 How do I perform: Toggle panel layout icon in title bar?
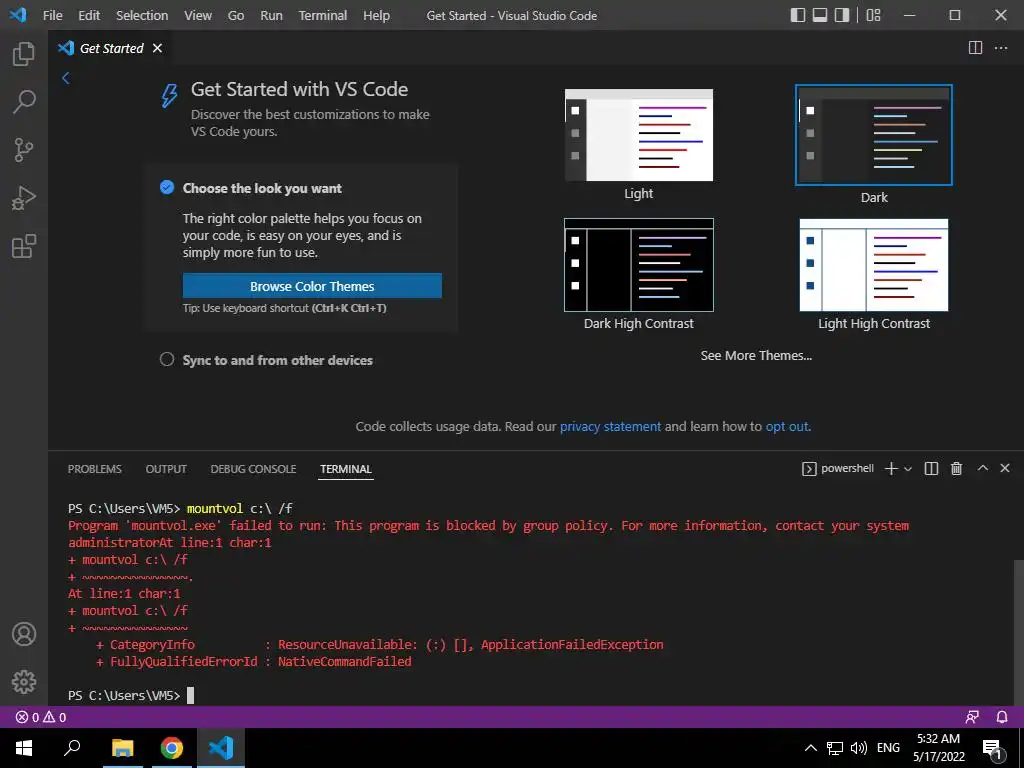click(x=820, y=15)
